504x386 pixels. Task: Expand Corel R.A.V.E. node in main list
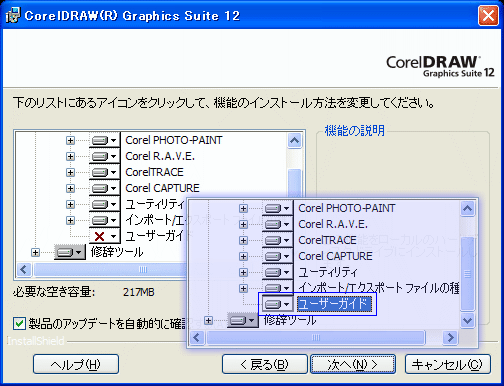[70, 156]
